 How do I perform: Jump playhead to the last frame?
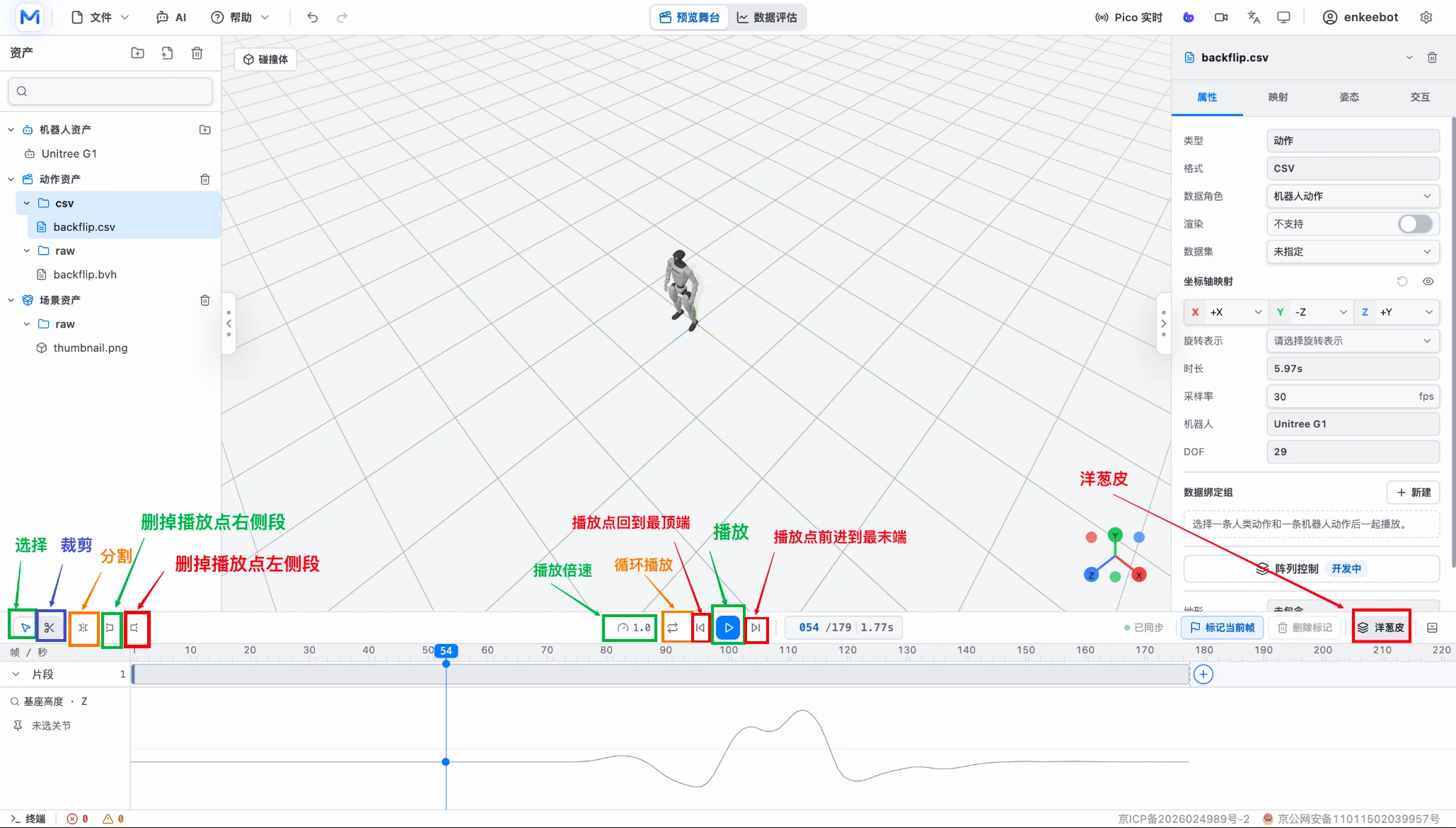pyautogui.click(x=756, y=628)
